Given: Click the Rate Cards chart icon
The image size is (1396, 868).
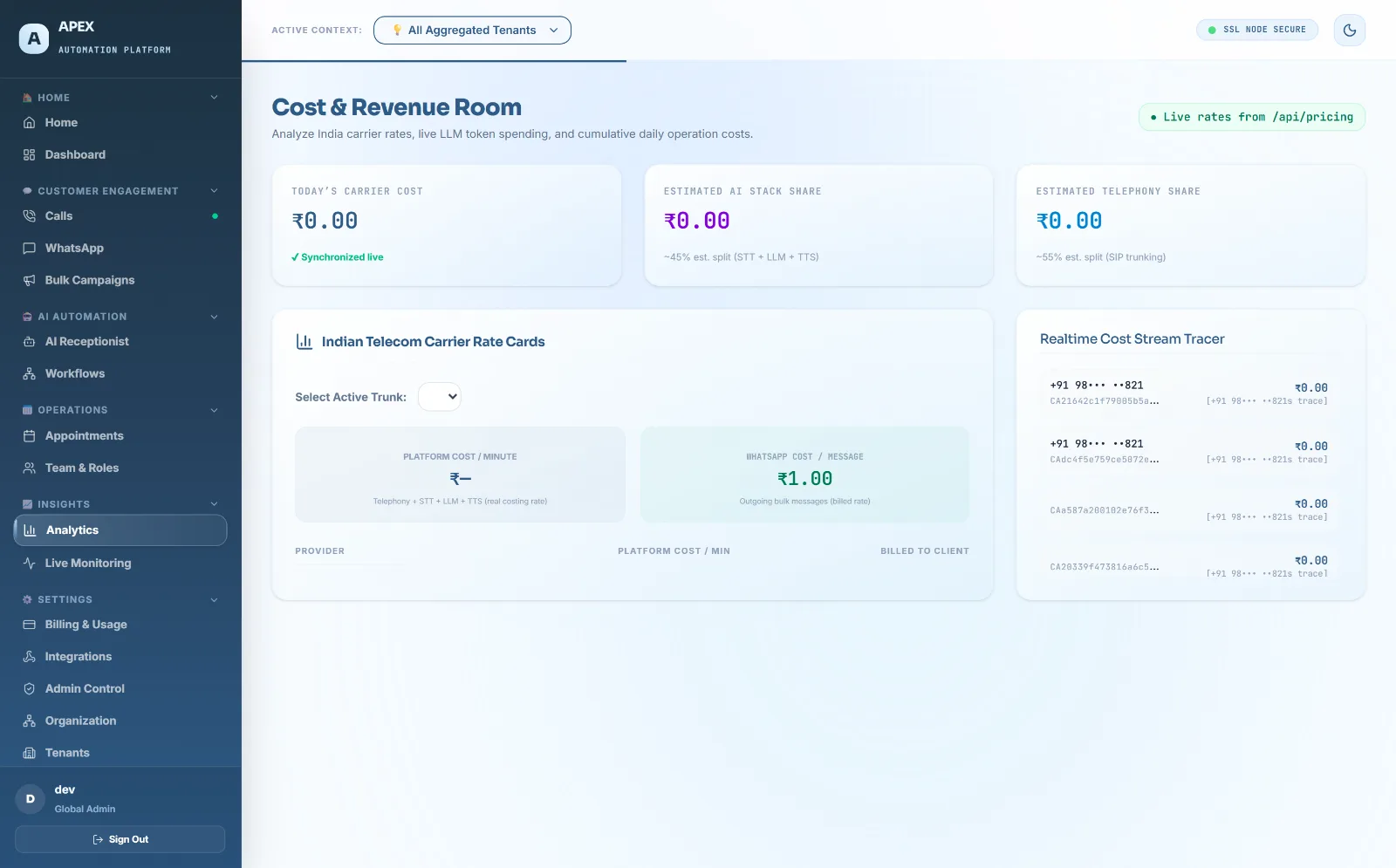Looking at the screenshot, I should tap(305, 342).
